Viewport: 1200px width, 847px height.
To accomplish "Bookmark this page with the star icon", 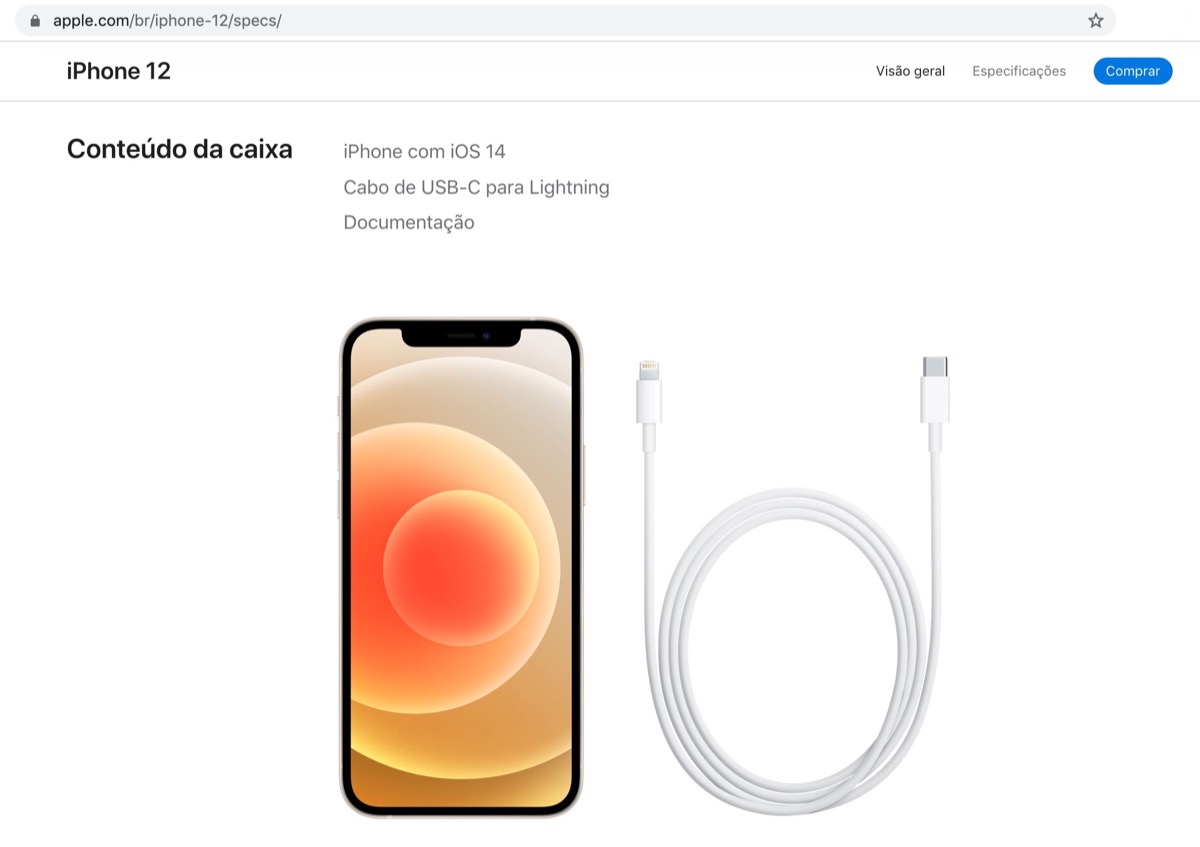I will pos(1095,20).
